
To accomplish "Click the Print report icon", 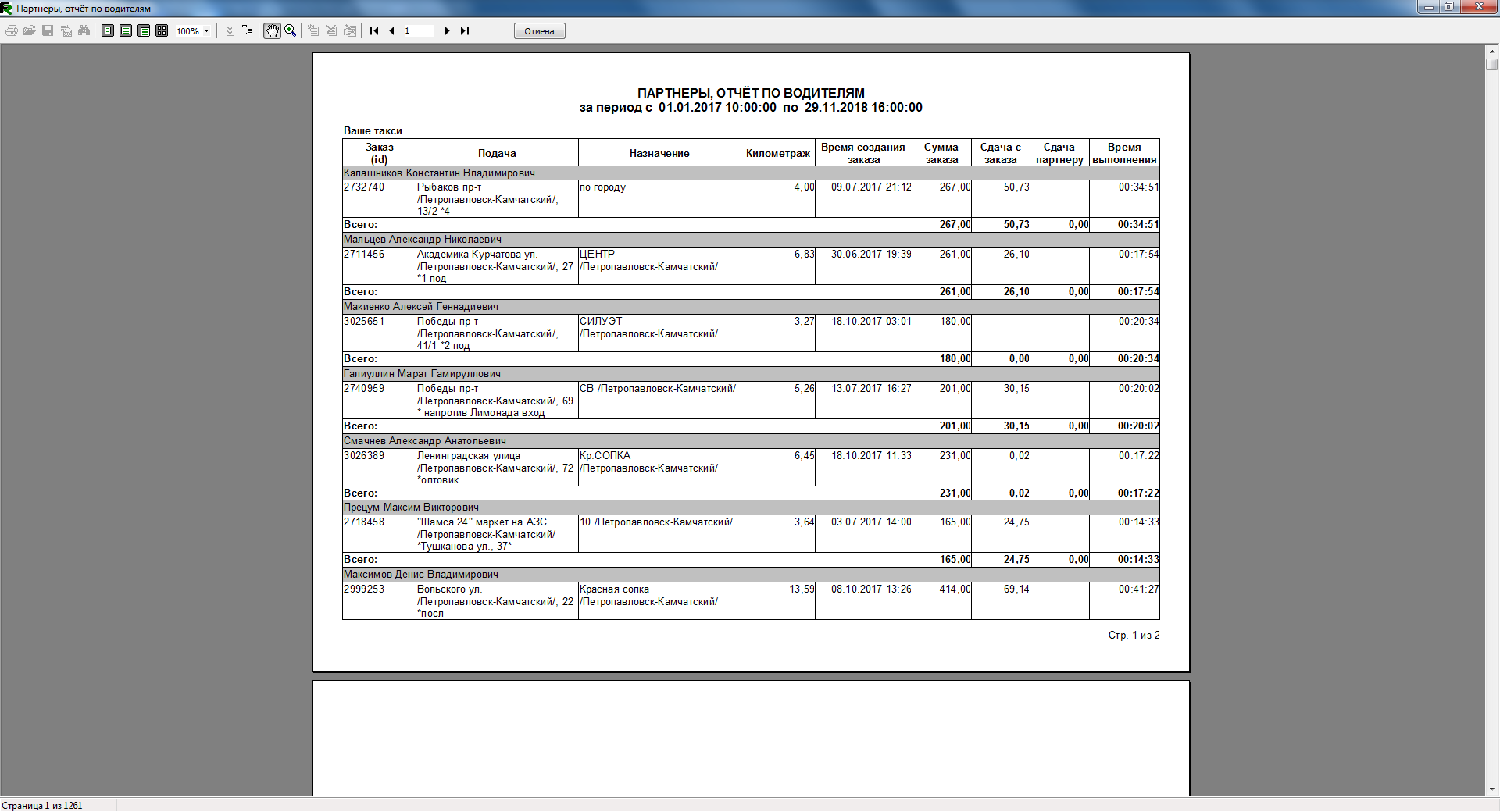I will tap(11, 30).
